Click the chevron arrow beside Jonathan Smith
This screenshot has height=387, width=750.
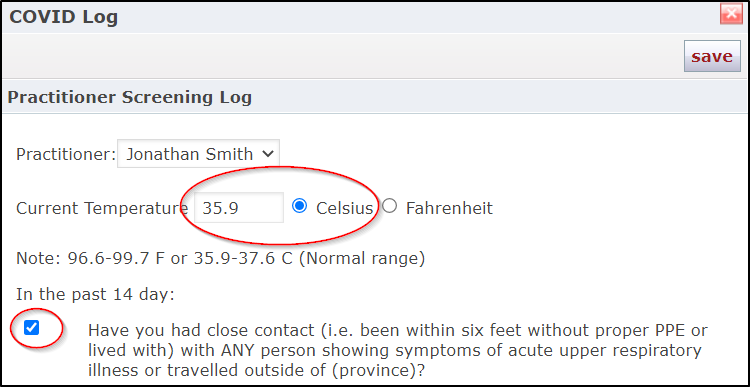(x=268, y=154)
